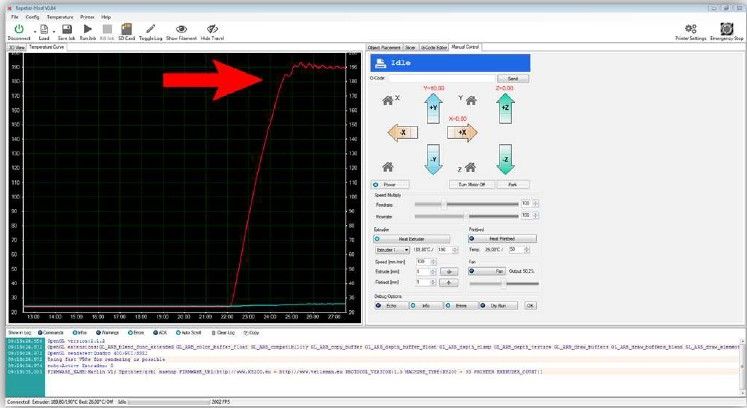This screenshot has width=747, height=408.
Task: Lower Z with the green -Z arrow
Action: click(505, 159)
